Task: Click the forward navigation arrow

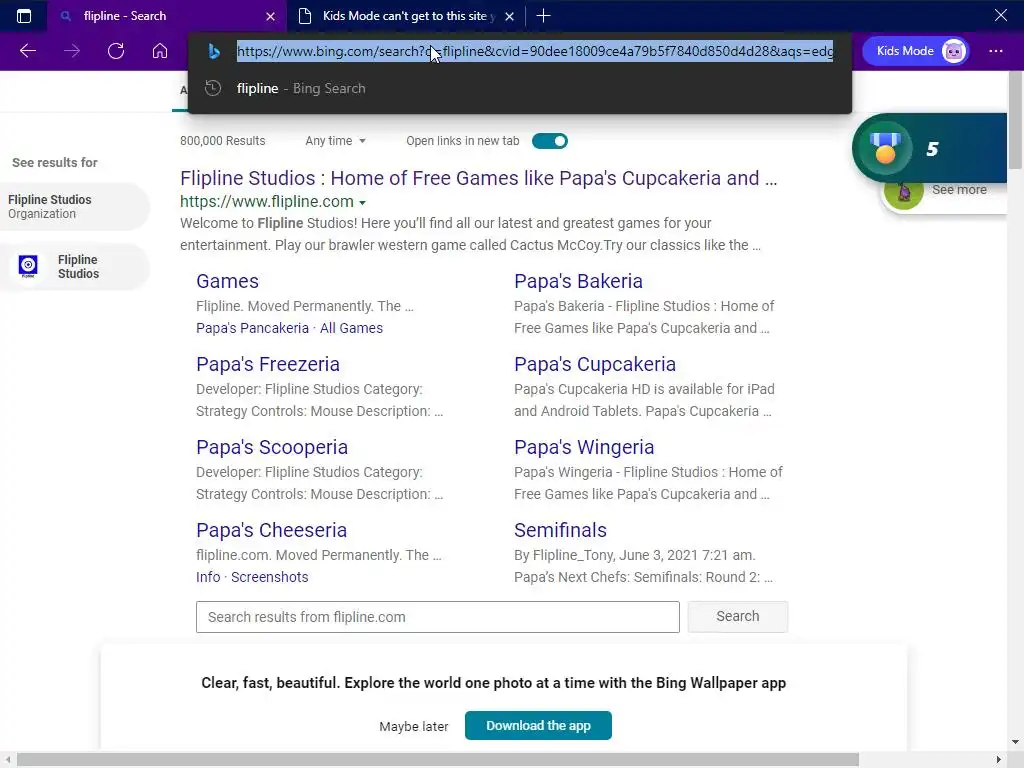Action: click(72, 51)
